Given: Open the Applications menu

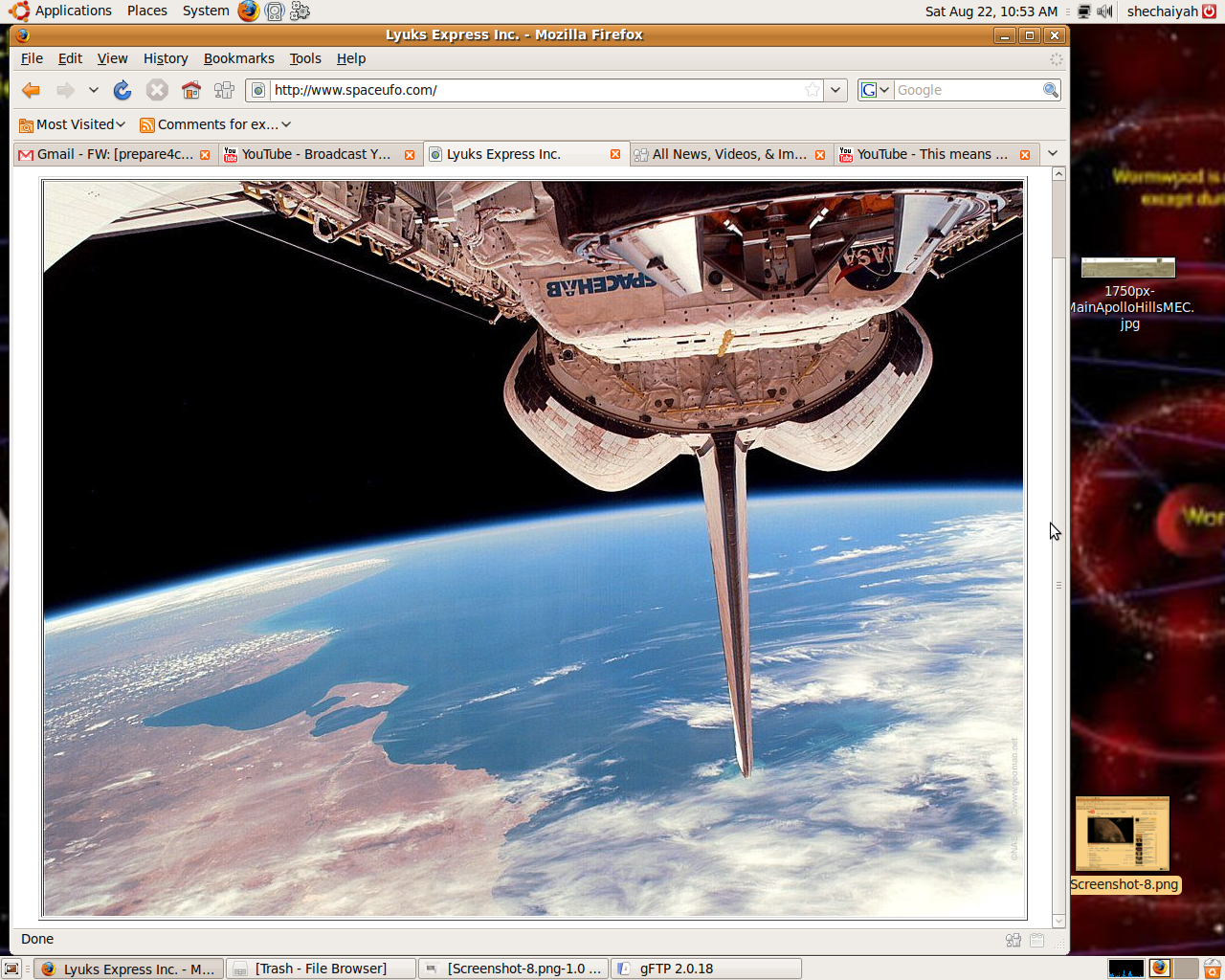Looking at the screenshot, I should [60, 11].
